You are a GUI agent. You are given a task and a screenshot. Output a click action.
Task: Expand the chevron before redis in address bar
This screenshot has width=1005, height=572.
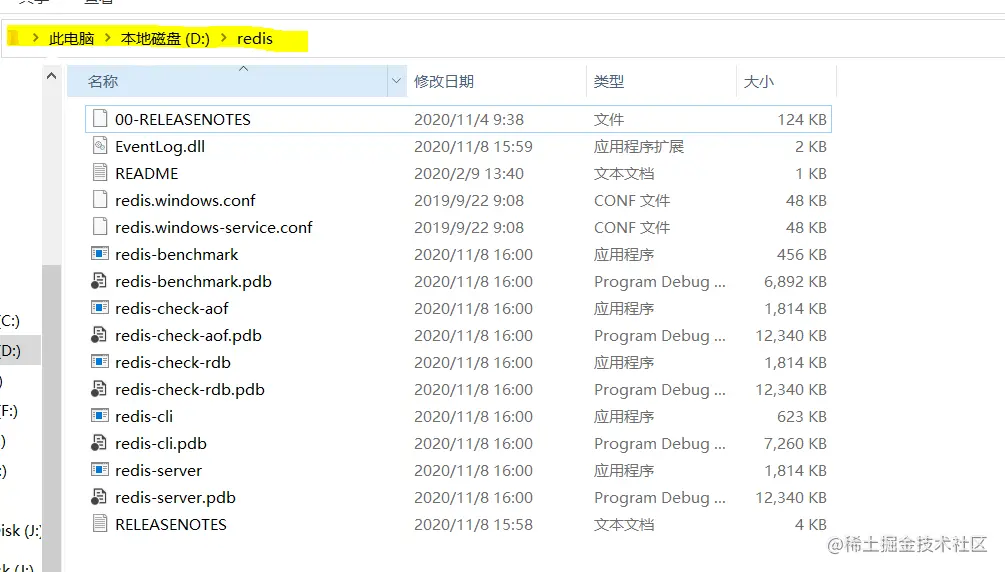coord(223,38)
